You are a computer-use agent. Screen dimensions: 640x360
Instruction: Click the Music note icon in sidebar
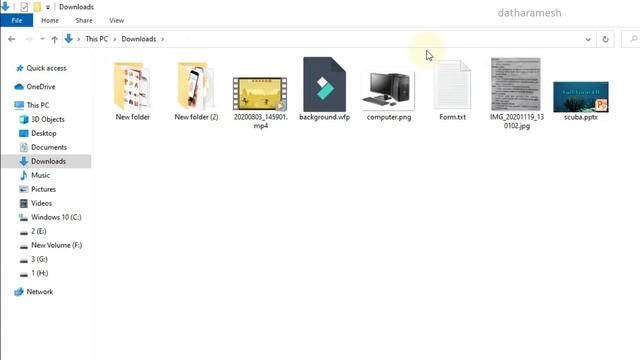(x=24, y=175)
